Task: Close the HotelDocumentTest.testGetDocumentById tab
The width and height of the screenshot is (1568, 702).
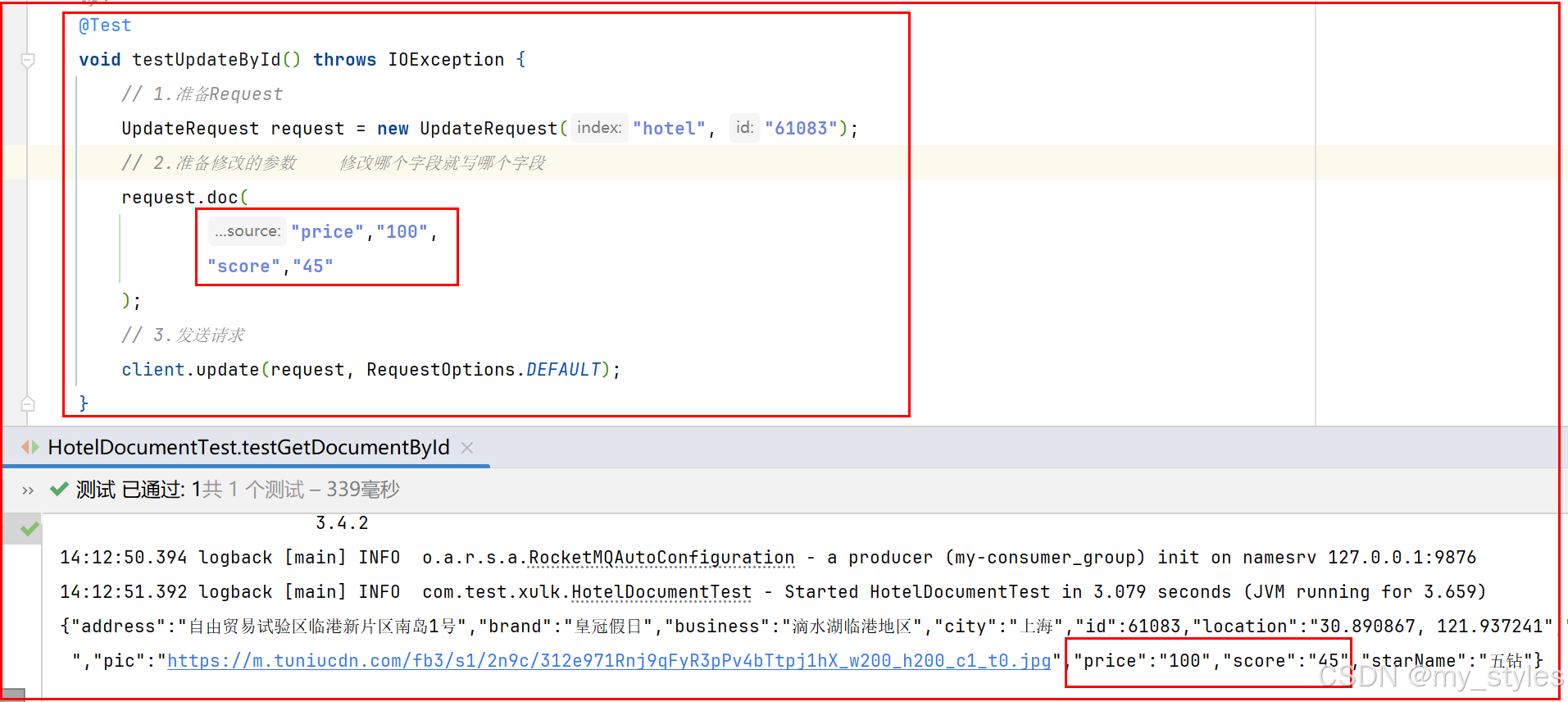Action: click(x=467, y=448)
